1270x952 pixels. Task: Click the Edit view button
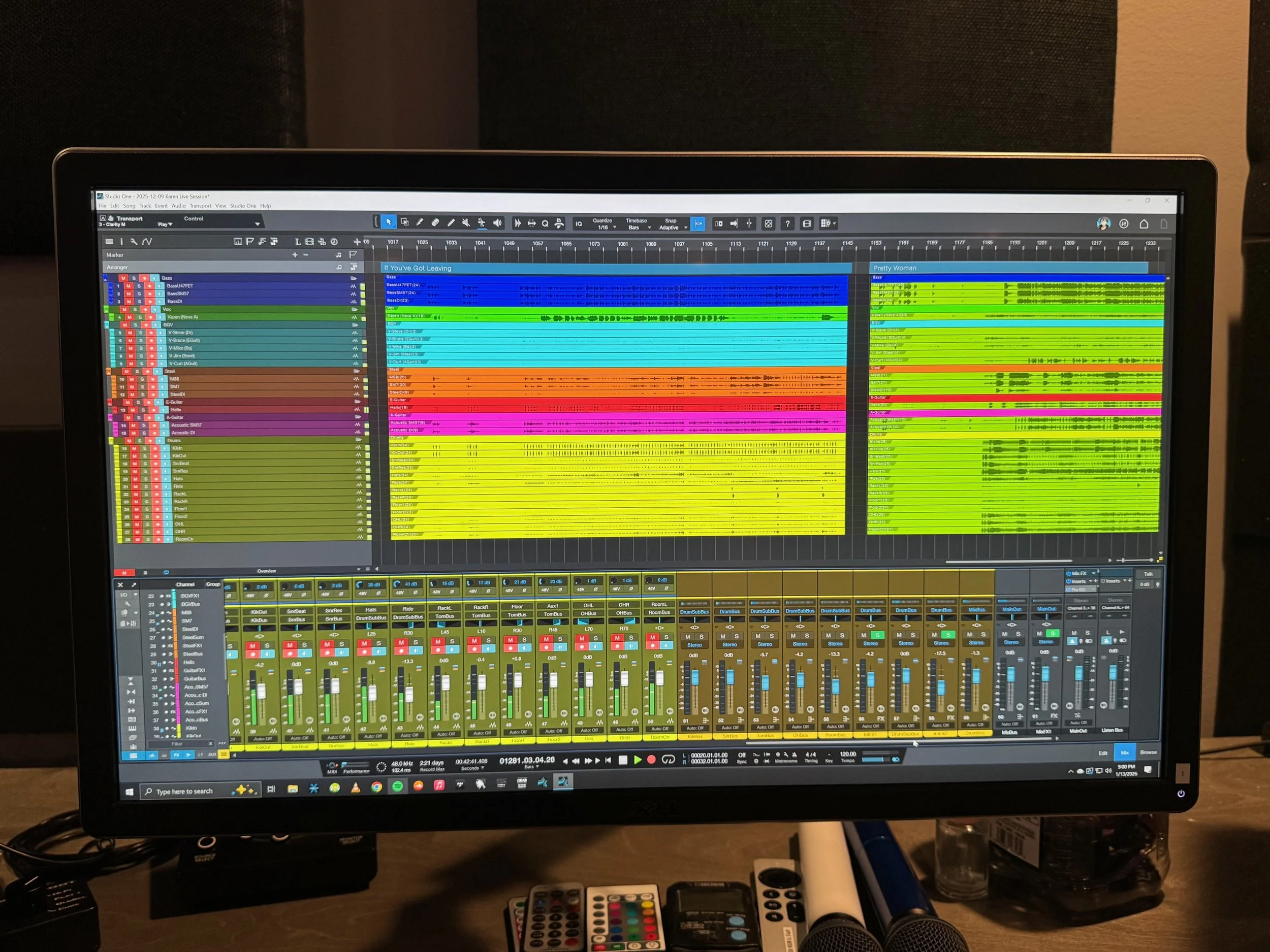(x=1103, y=753)
